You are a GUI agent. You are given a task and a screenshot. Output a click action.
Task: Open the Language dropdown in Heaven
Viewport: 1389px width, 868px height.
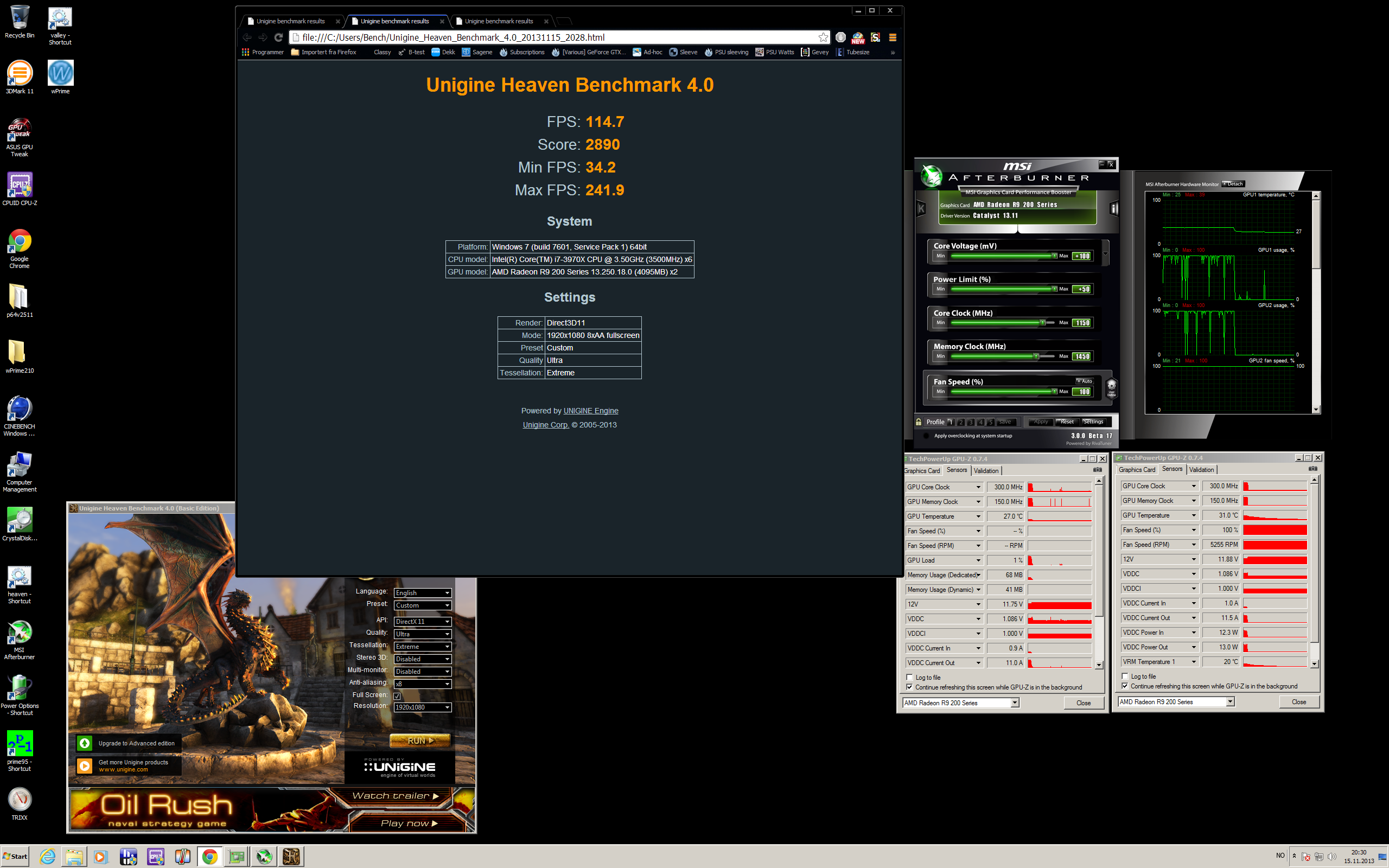(423, 593)
